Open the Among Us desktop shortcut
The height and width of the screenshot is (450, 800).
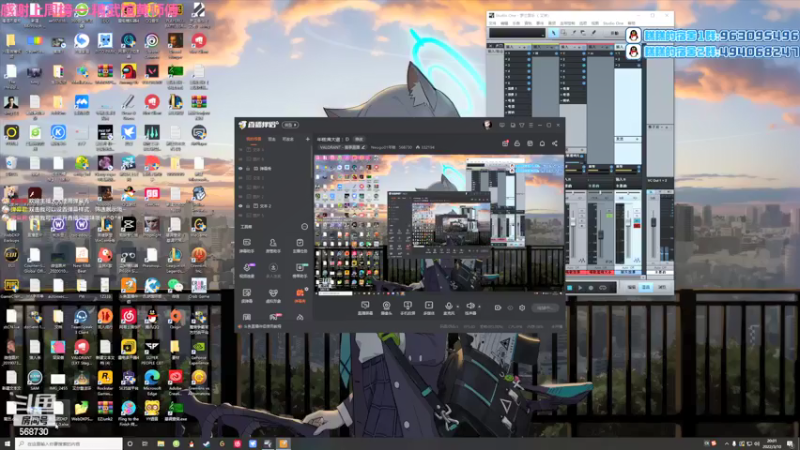(129, 74)
